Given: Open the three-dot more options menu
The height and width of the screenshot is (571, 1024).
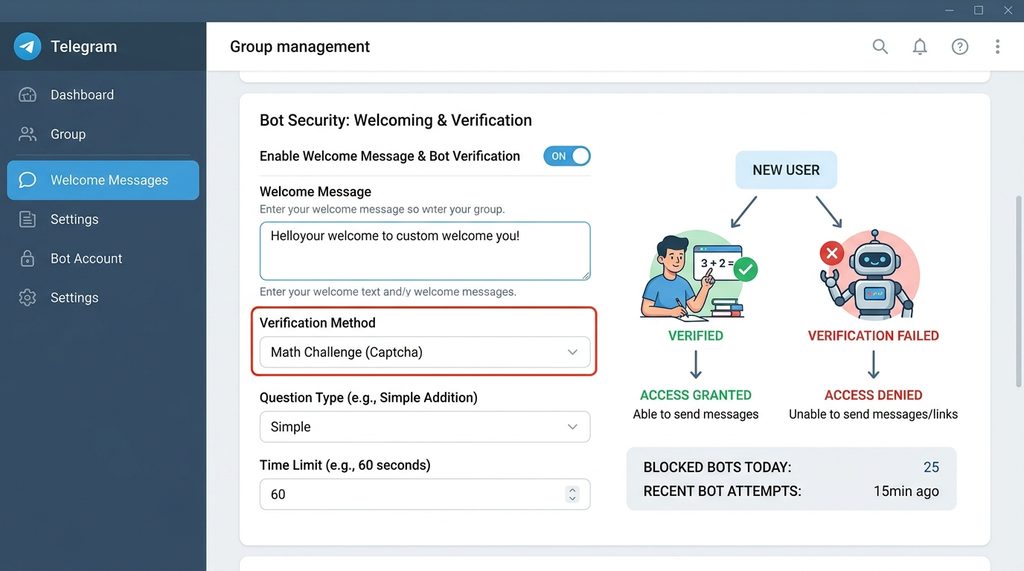Looking at the screenshot, I should point(997,47).
